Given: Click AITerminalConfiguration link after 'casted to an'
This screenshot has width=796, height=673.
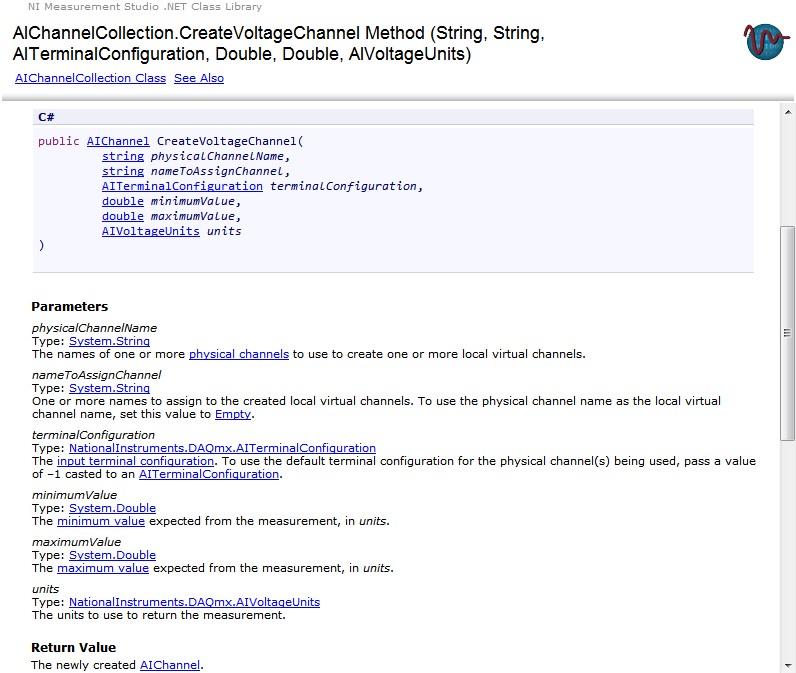Looking at the screenshot, I should [209, 474].
